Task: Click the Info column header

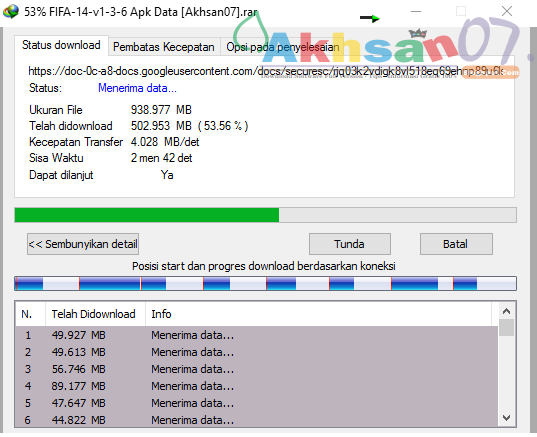Action: [319, 314]
